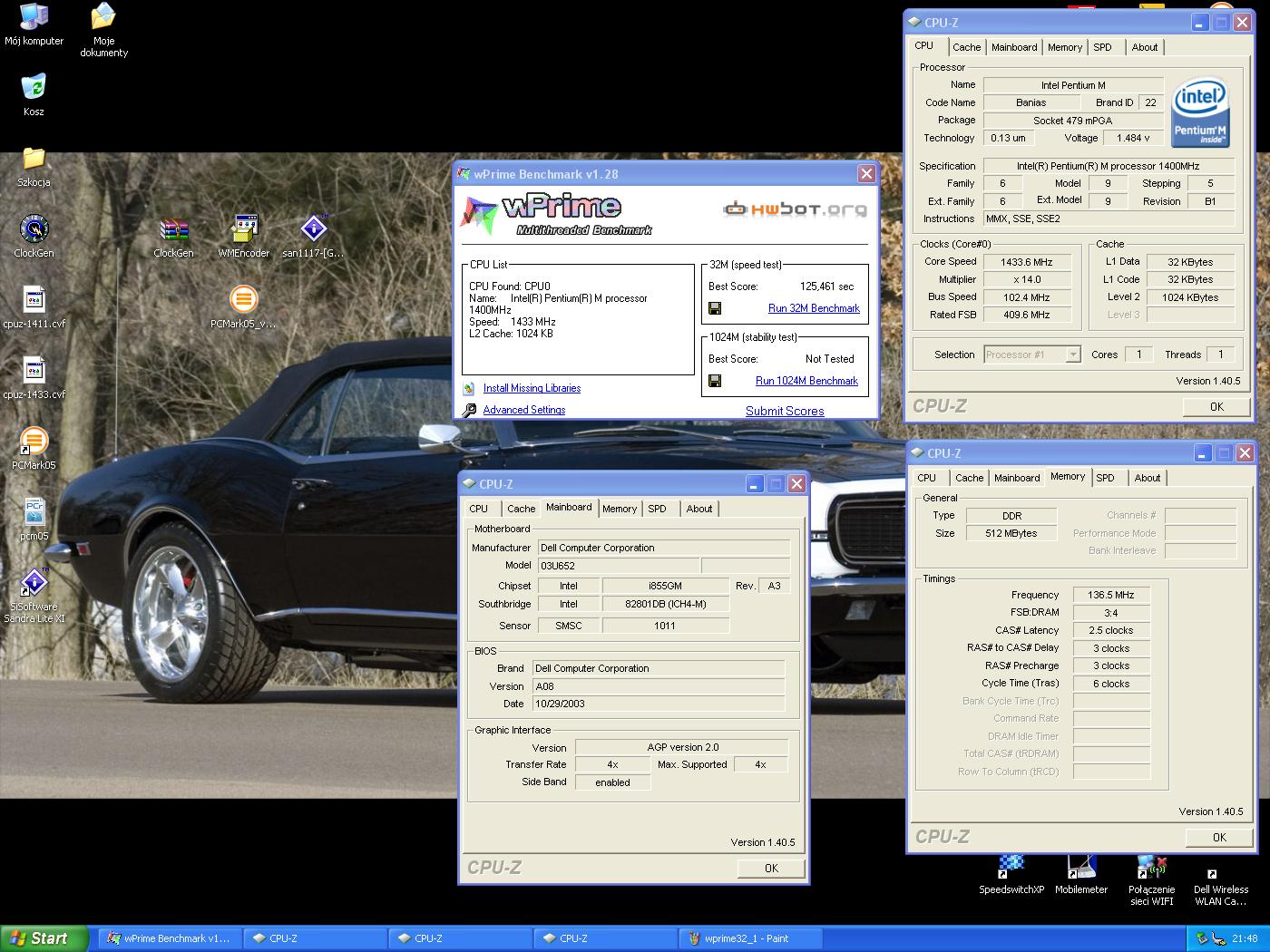Select CPU tab in Mainboard CPU-Z window
This screenshot has height=952, width=1270.
coord(479,509)
